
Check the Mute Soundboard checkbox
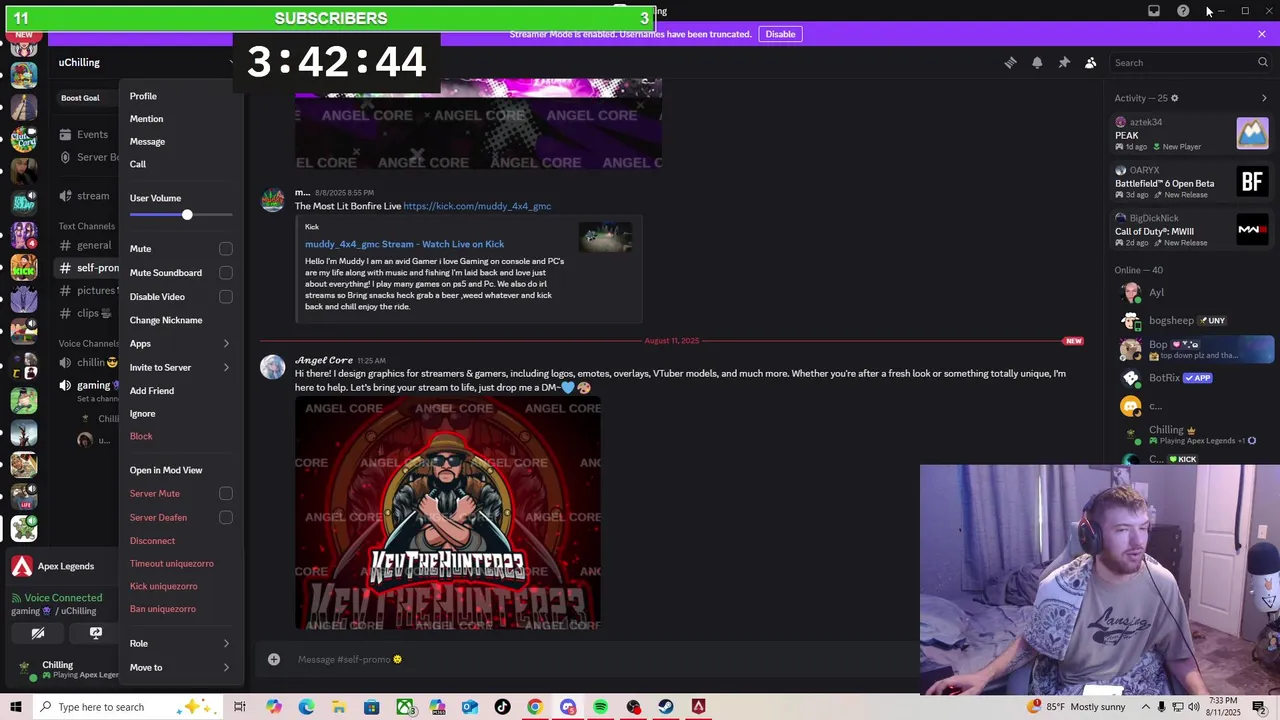(x=226, y=272)
